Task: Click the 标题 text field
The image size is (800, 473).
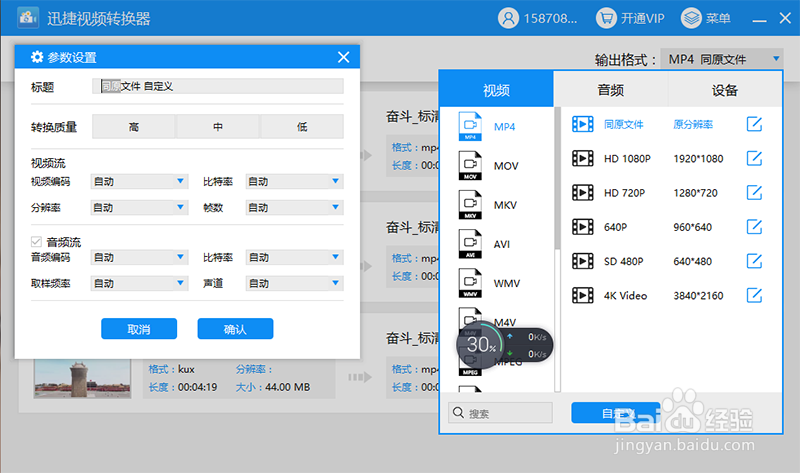Action: 218,86
